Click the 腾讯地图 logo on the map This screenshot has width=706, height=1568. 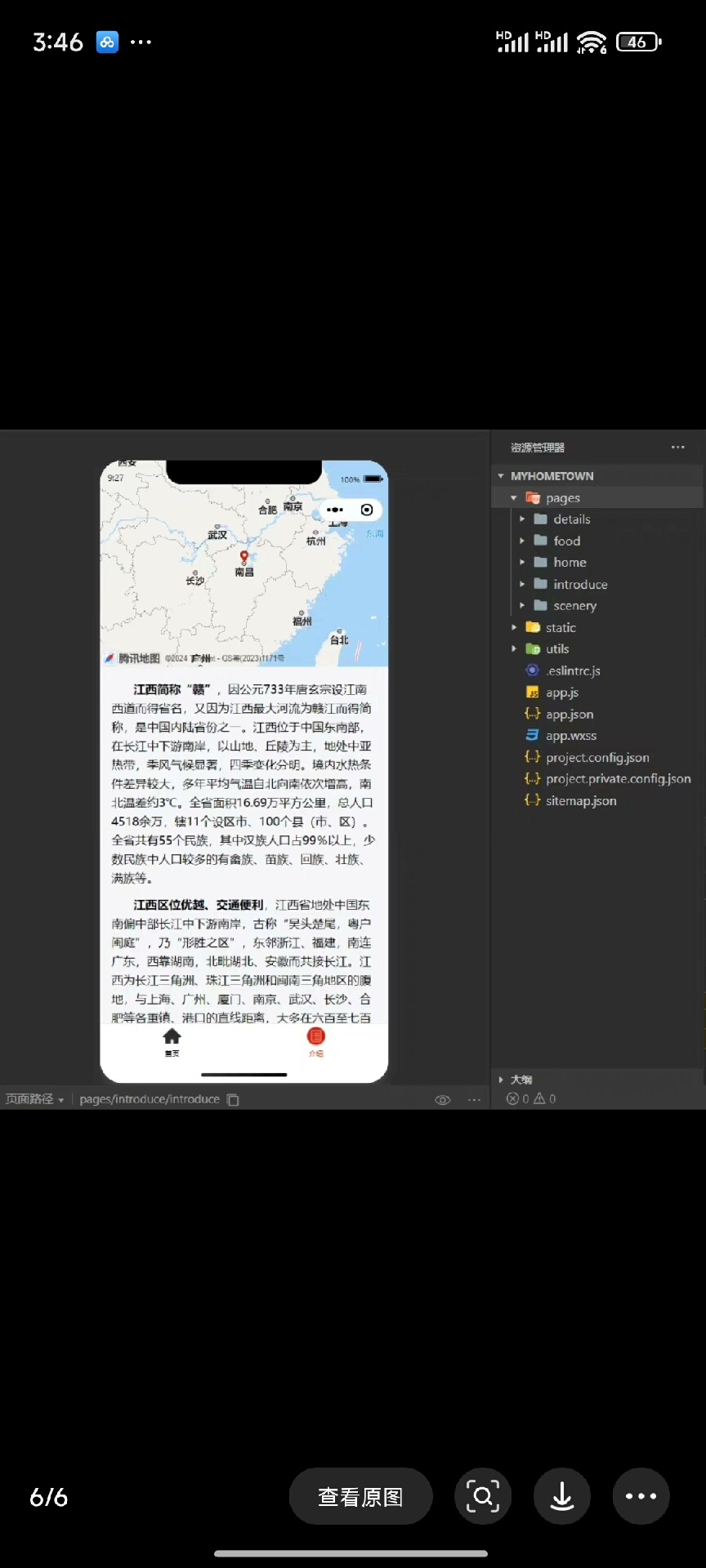click(132, 658)
